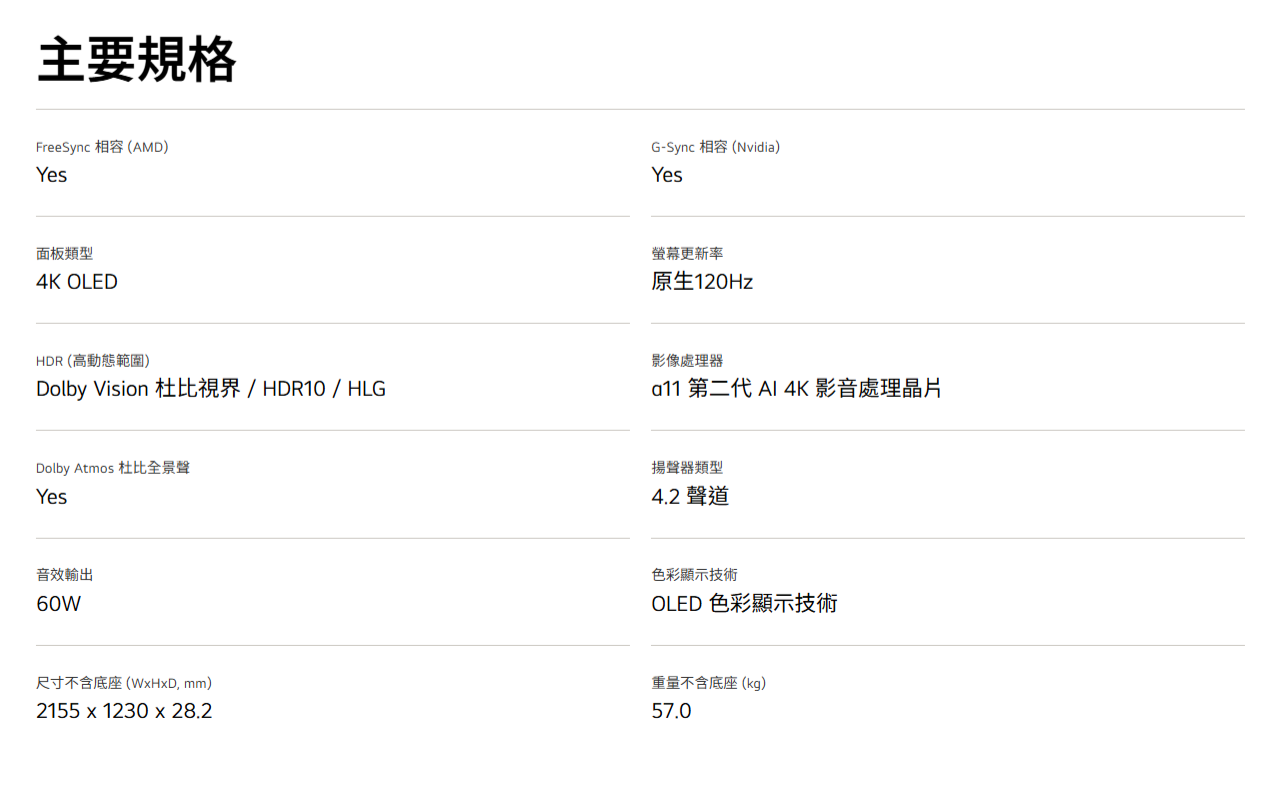The image size is (1279, 793).
Task: Click the 影像處理器 label
Action: pos(687,361)
